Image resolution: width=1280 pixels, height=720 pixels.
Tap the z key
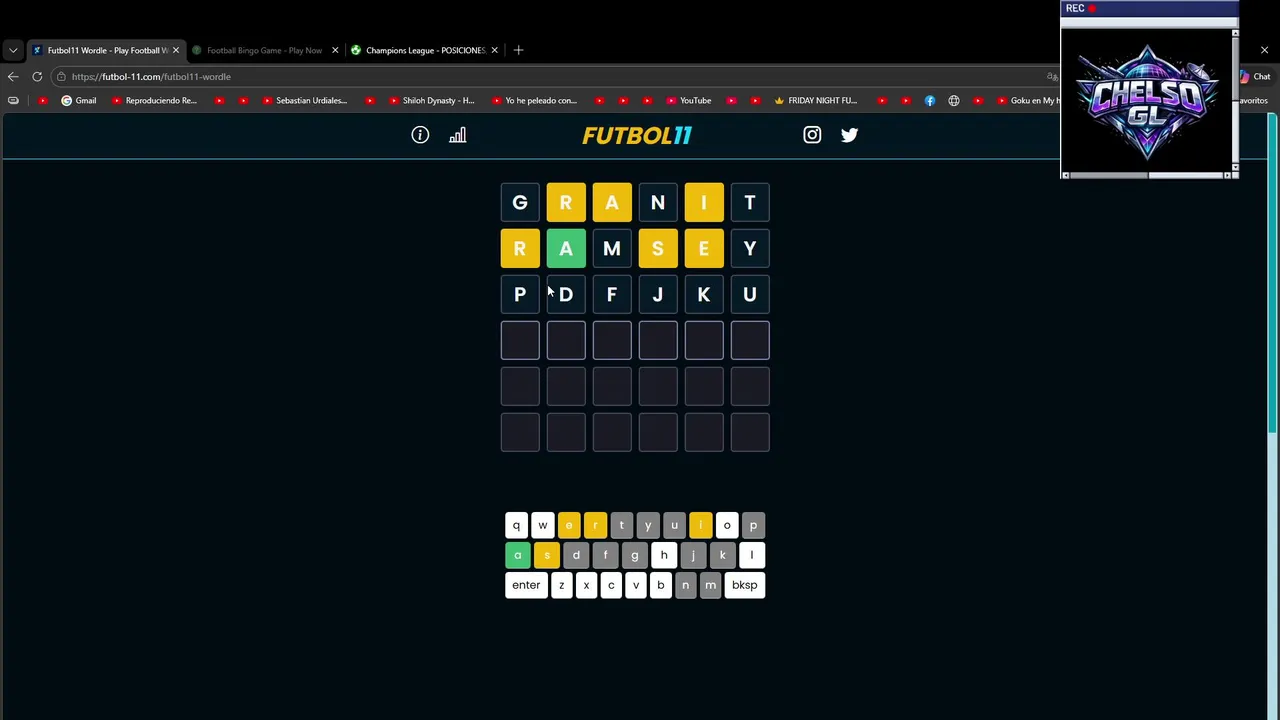click(561, 585)
